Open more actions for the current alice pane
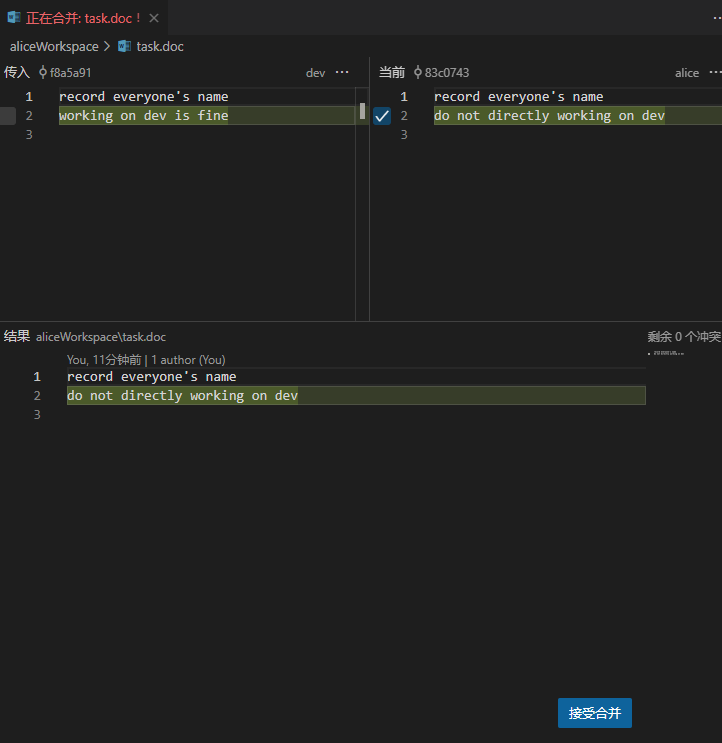Image resolution: width=722 pixels, height=743 pixels. pos(714,72)
